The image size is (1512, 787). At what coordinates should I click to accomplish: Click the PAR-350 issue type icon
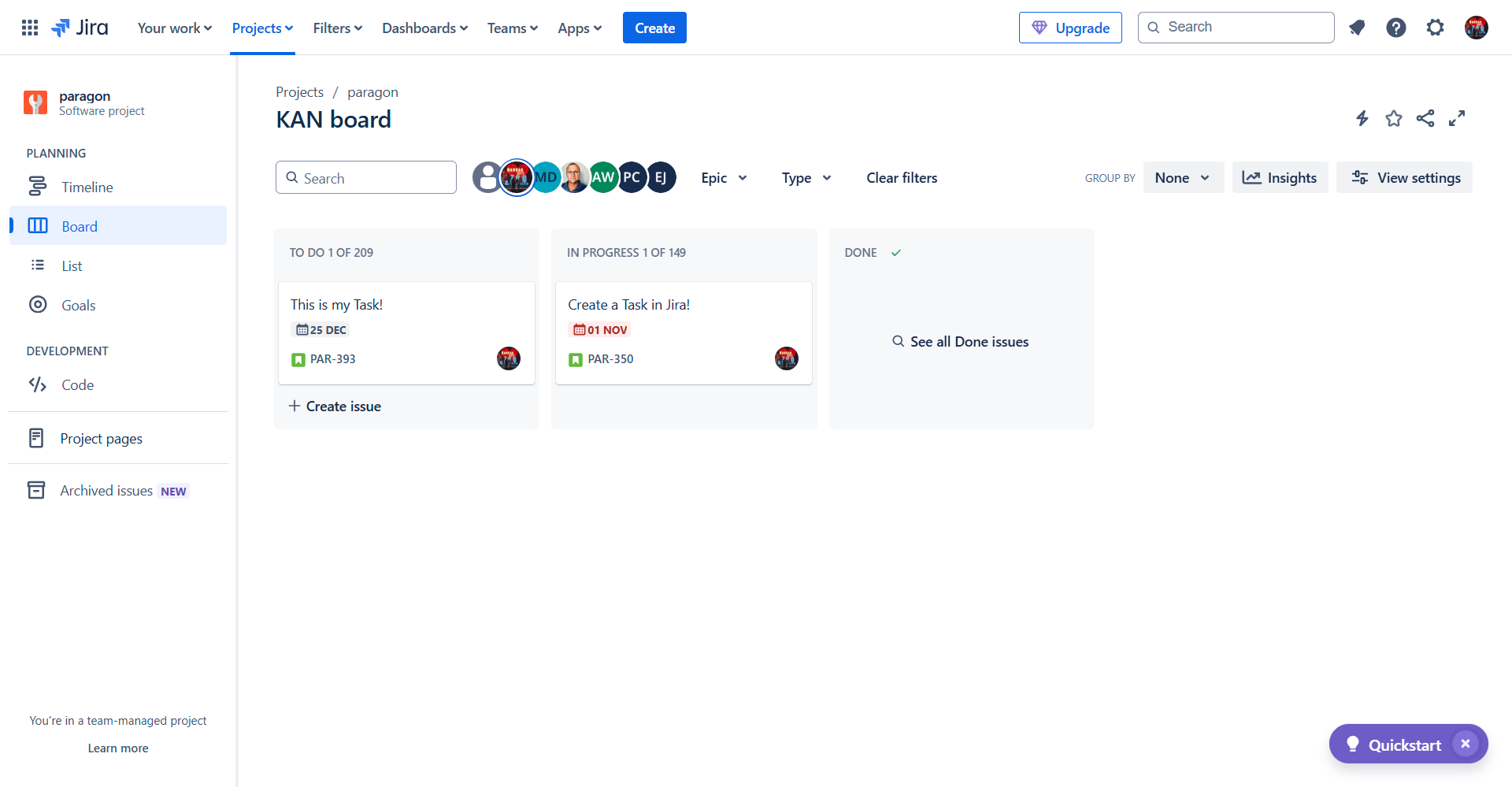click(x=576, y=359)
